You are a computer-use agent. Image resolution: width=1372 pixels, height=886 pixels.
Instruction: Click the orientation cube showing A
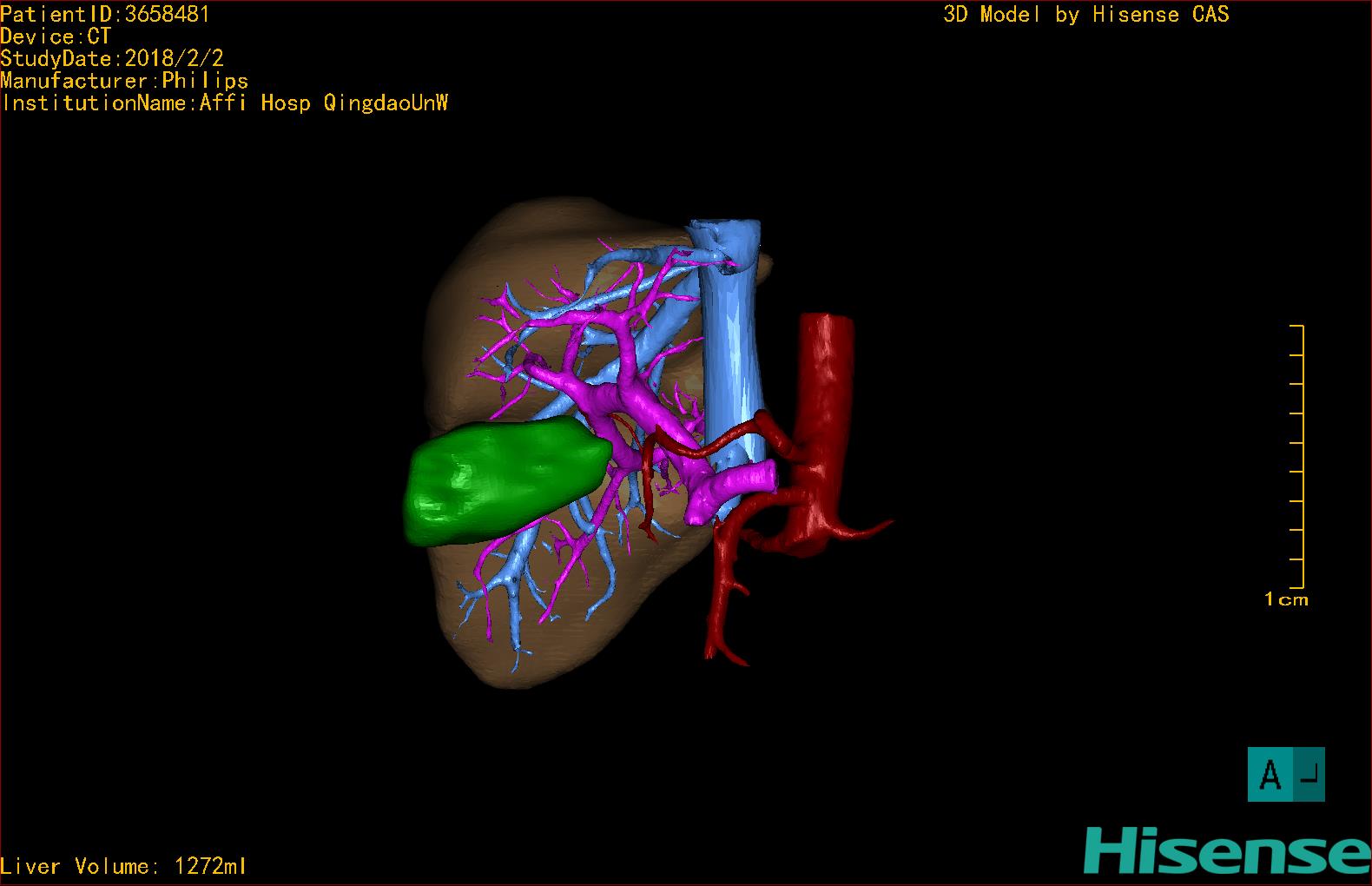[1286, 774]
